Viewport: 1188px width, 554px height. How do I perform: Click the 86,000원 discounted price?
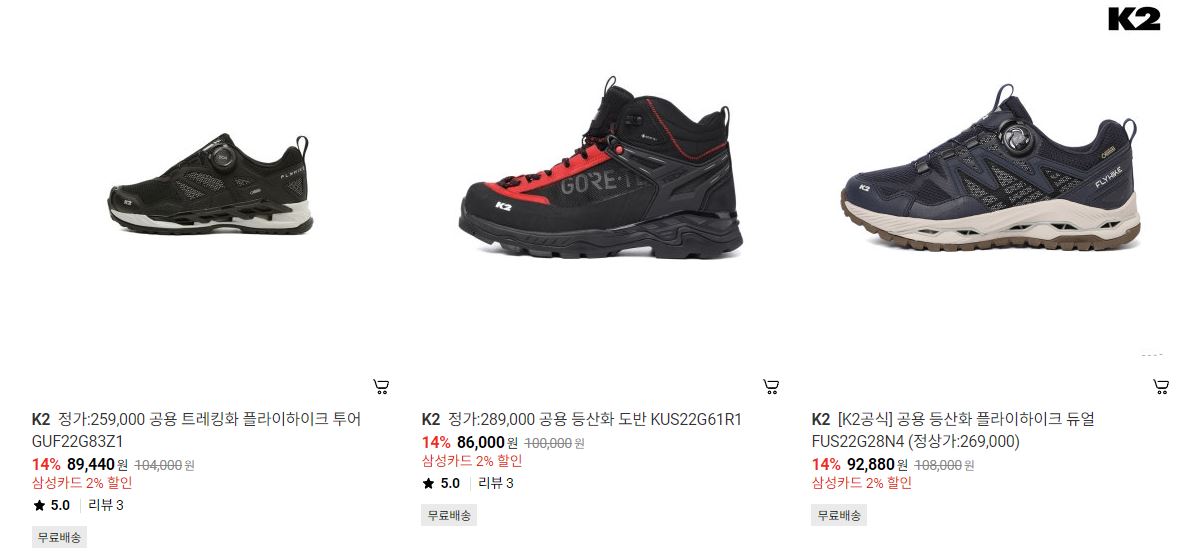[x=487, y=443]
